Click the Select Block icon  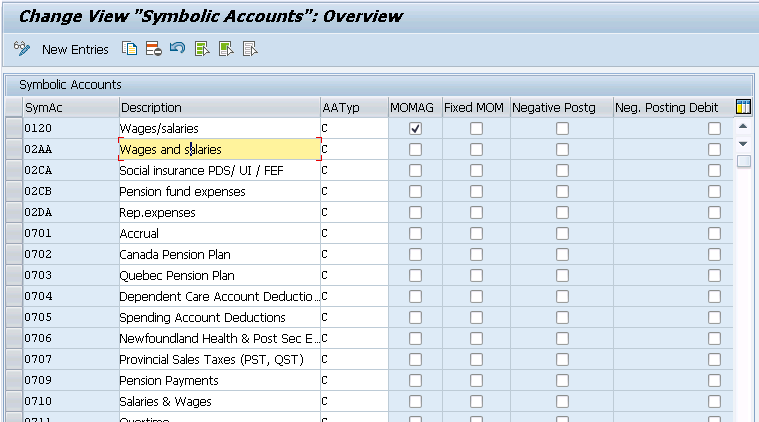coord(226,49)
